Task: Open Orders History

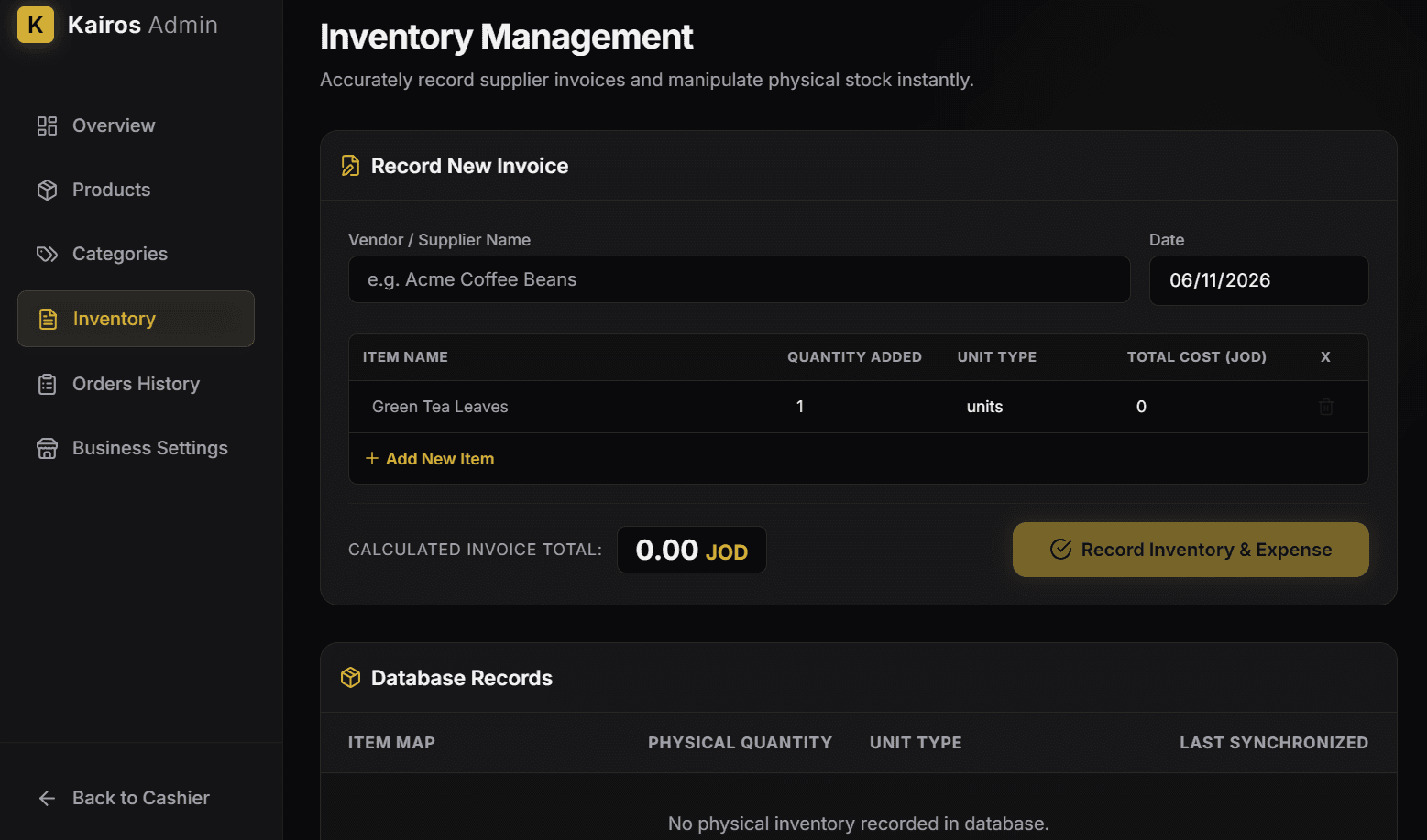Action: (x=136, y=384)
